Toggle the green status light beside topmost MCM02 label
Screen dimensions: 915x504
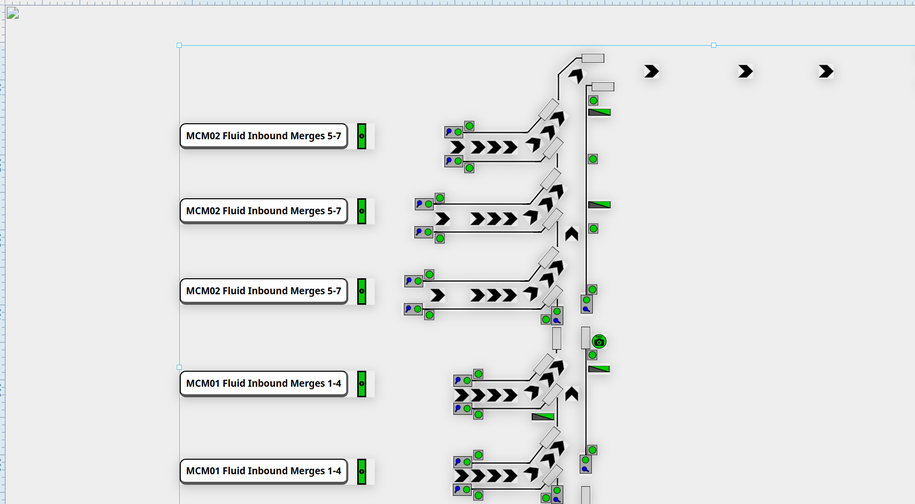(x=362, y=136)
